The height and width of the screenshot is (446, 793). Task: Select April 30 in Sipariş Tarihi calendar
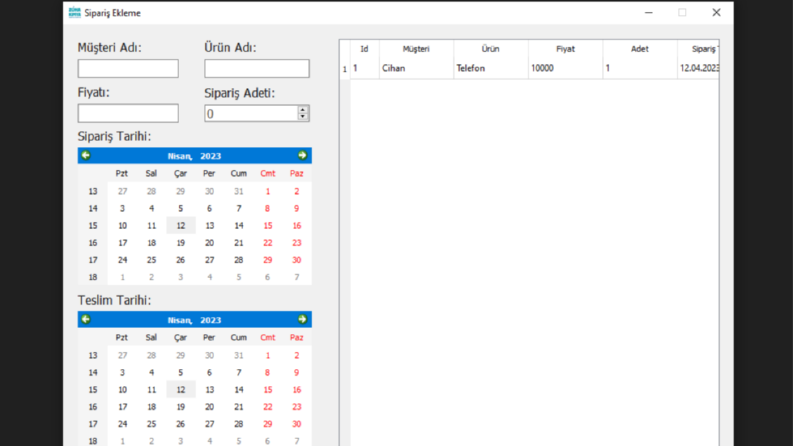(296, 260)
